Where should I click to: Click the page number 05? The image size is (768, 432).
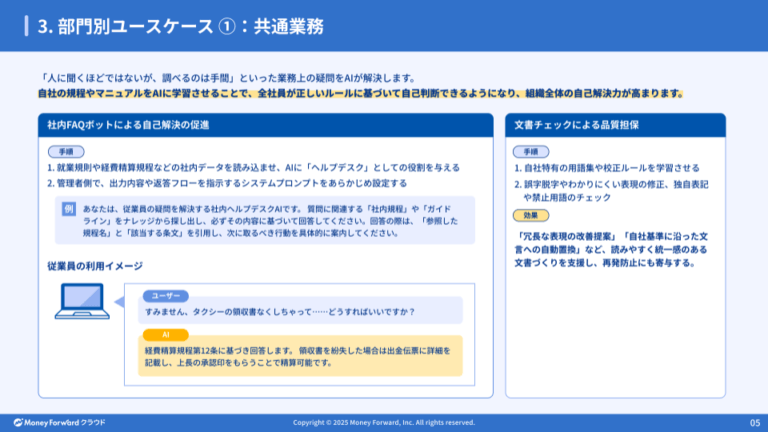[x=755, y=423]
